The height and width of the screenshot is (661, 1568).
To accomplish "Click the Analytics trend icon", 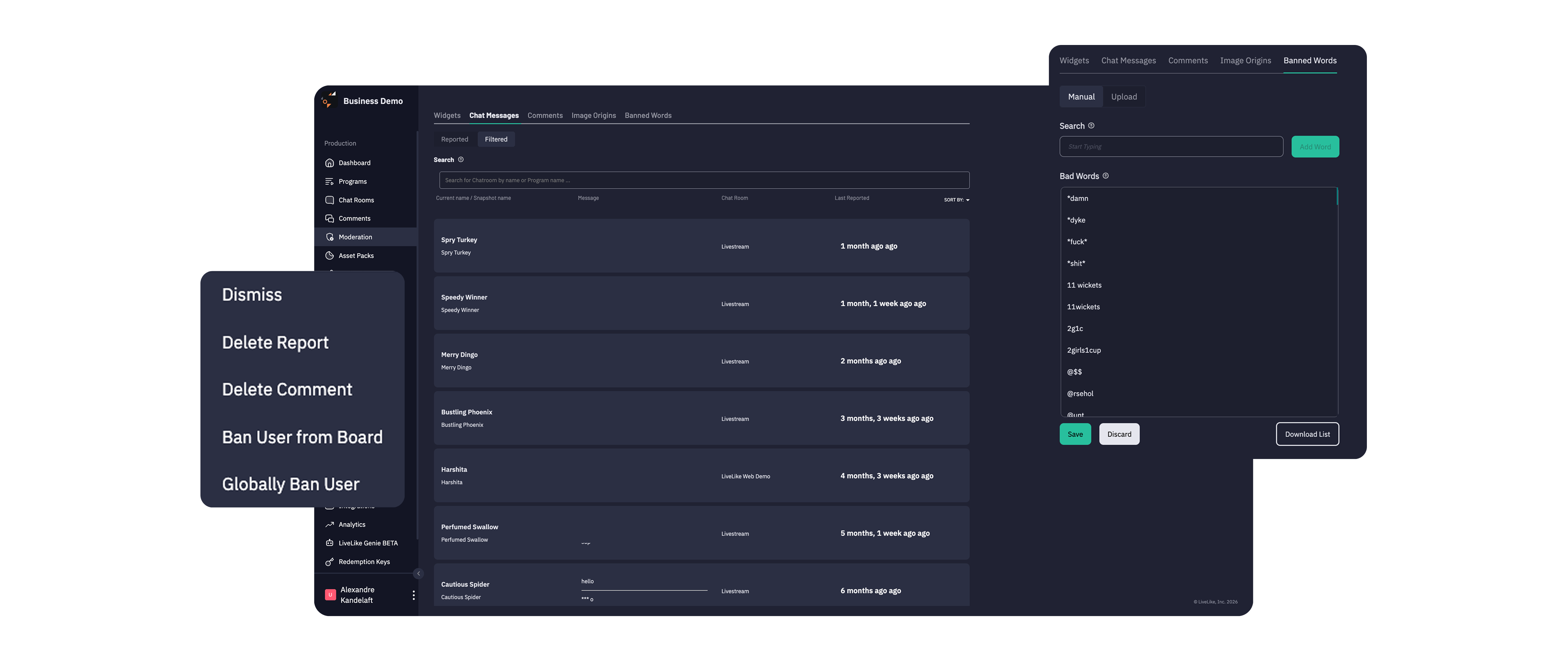I will pos(329,524).
